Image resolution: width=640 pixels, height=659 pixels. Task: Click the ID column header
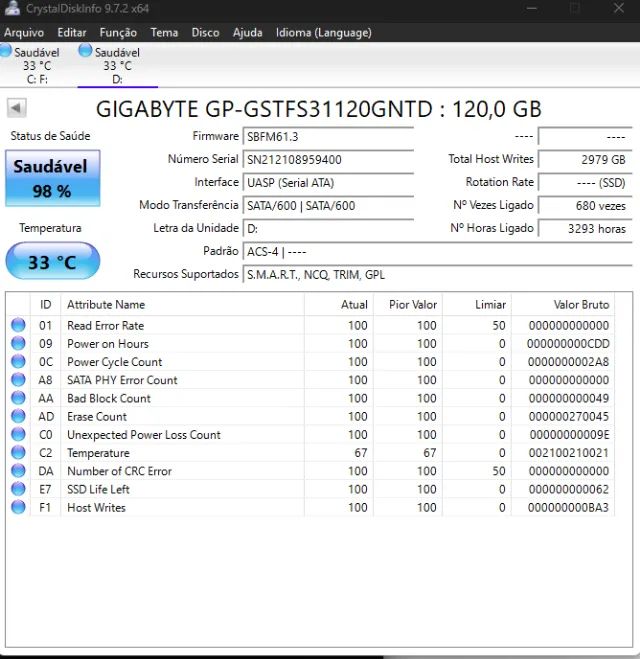coord(45,304)
